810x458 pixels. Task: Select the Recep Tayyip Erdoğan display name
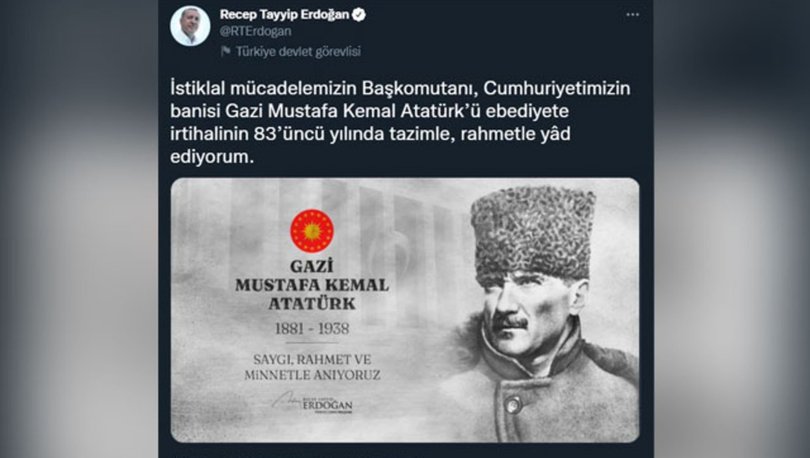[285, 14]
